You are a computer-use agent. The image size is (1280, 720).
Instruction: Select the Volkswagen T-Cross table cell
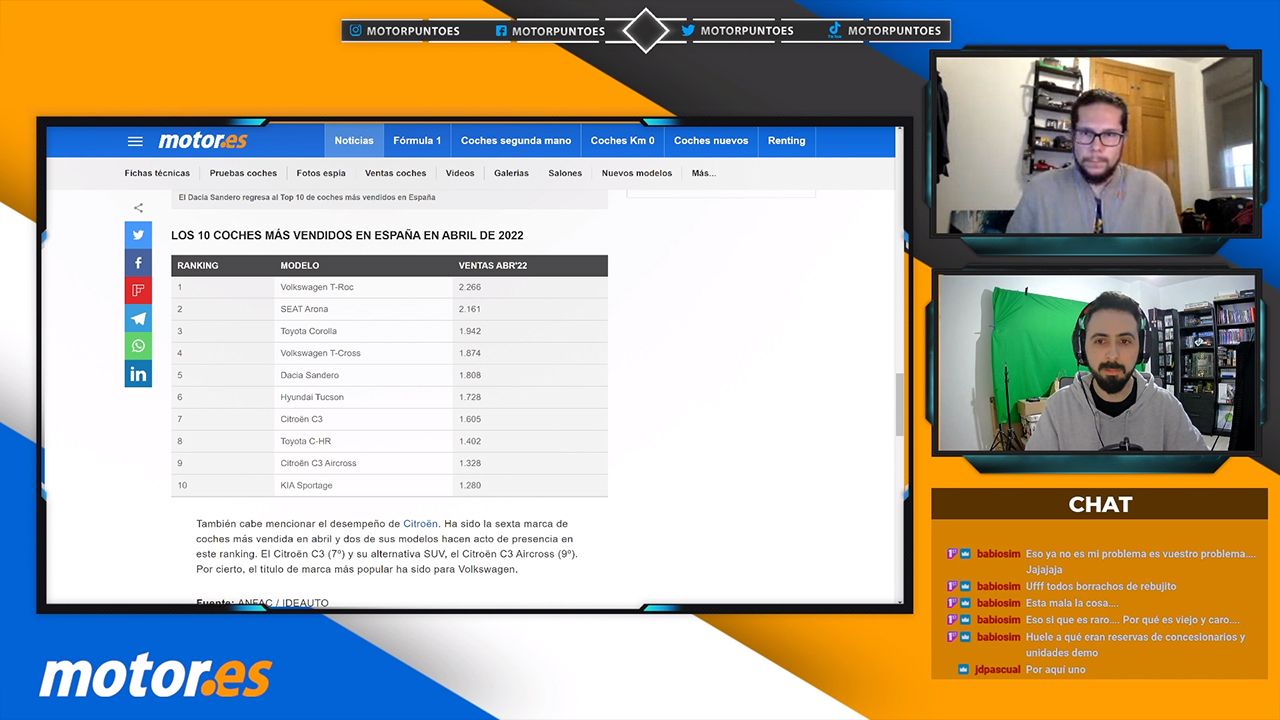click(x=363, y=353)
